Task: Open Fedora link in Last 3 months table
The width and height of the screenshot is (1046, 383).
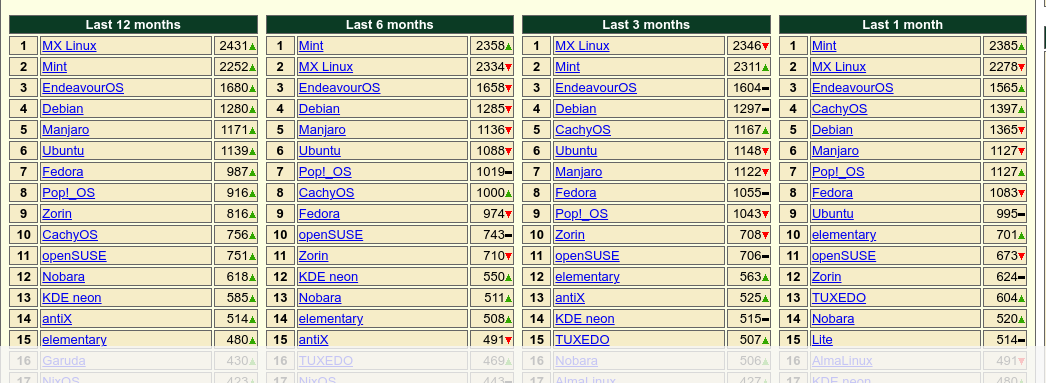Action: tap(576, 193)
